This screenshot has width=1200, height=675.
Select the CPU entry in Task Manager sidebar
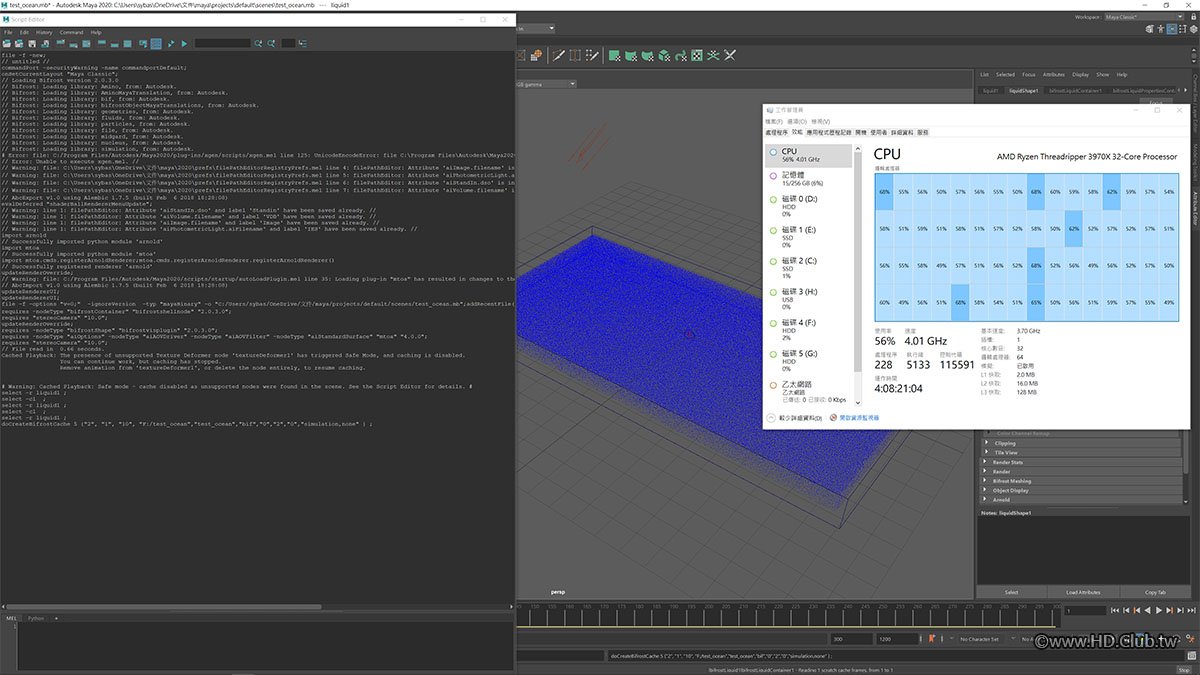pyautogui.click(x=808, y=155)
